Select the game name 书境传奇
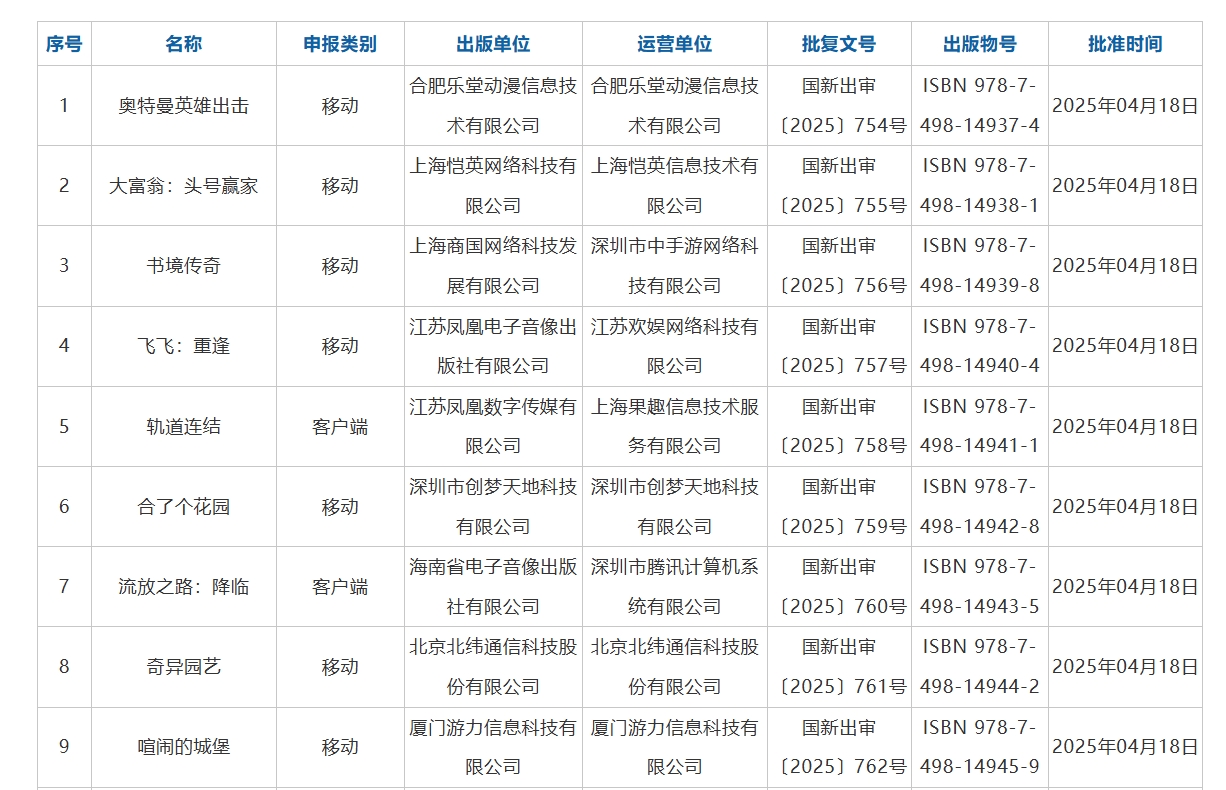Viewport: 1226px width, 790px height. [184, 266]
